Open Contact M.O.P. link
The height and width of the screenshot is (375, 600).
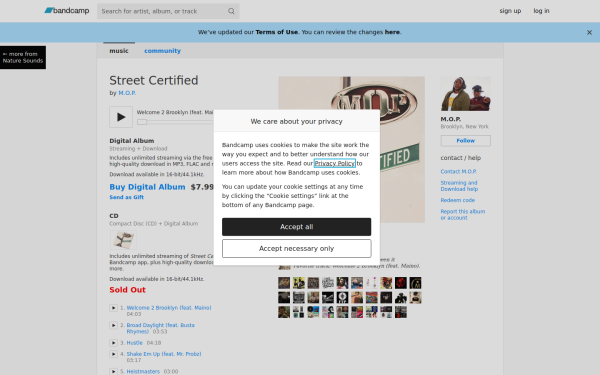[458, 172]
